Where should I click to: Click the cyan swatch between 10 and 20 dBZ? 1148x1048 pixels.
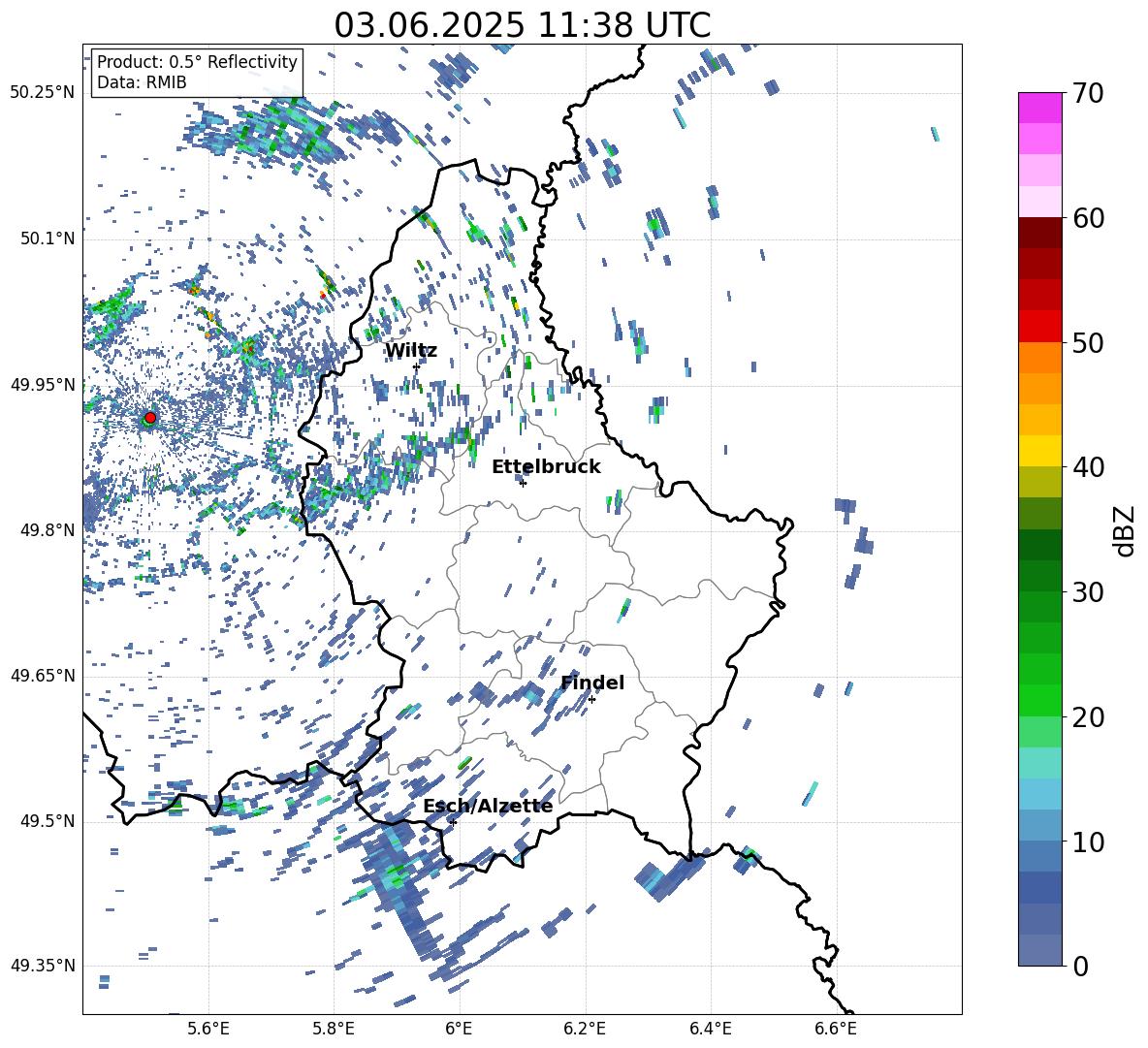[1039, 763]
